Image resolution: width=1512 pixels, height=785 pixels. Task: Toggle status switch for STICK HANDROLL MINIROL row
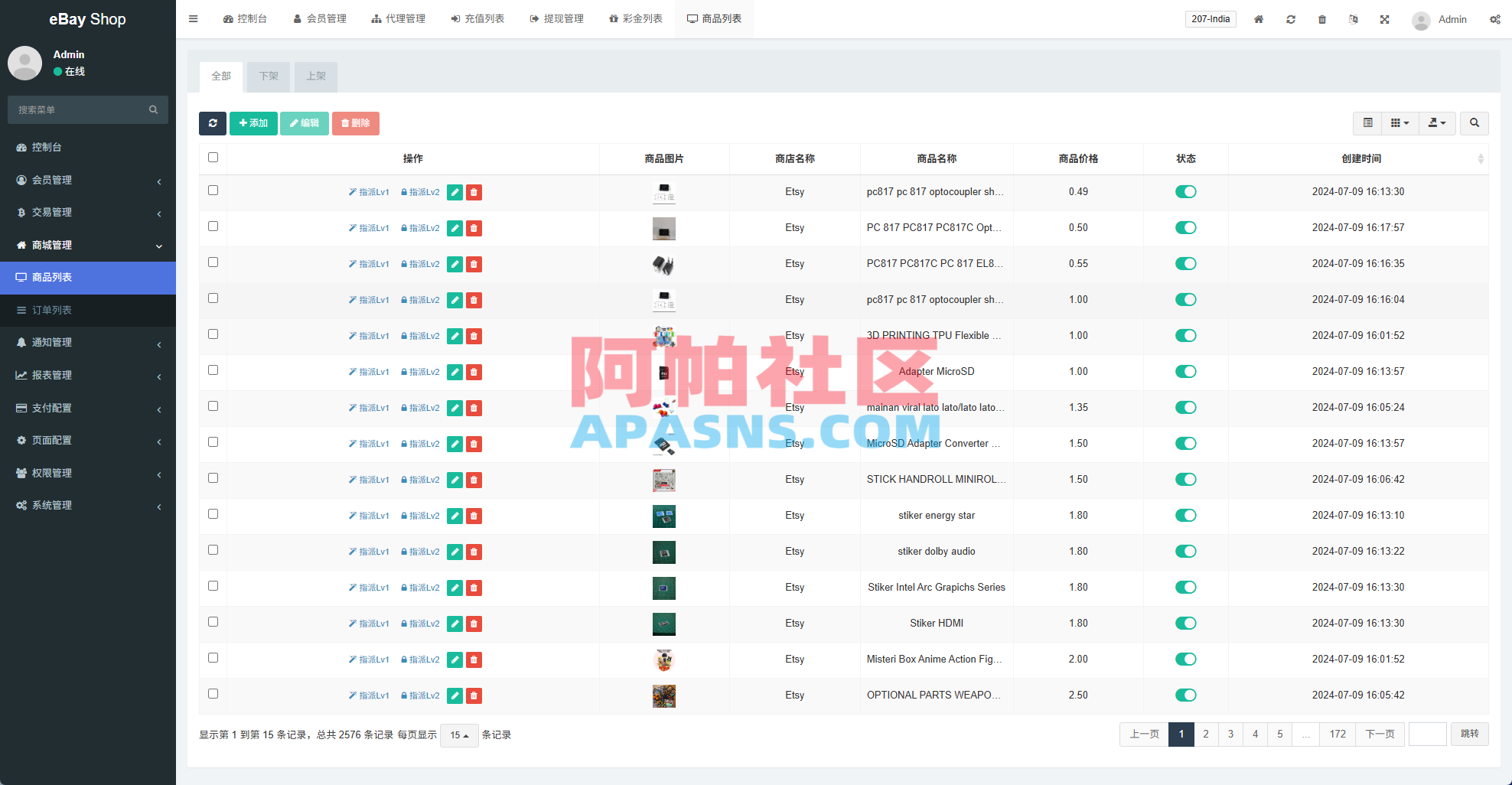click(1185, 480)
